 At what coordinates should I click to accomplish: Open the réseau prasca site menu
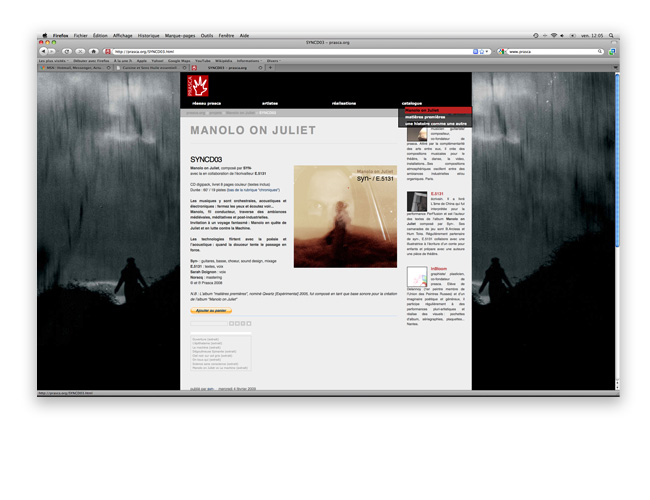[x=206, y=103]
